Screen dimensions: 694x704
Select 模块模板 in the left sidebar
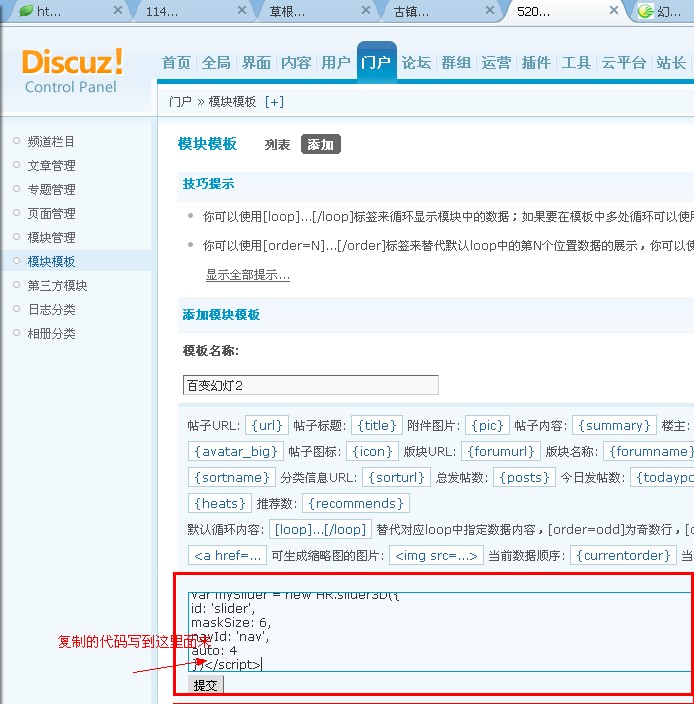(x=51, y=261)
